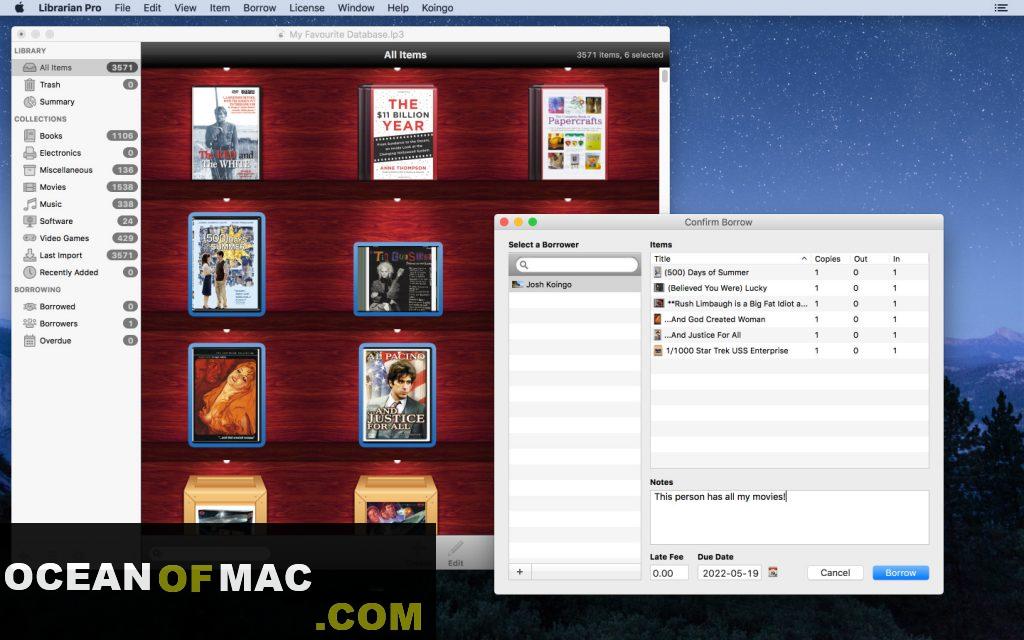This screenshot has width=1024, height=640.
Task: Click into the Notes text area
Action: point(789,517)
